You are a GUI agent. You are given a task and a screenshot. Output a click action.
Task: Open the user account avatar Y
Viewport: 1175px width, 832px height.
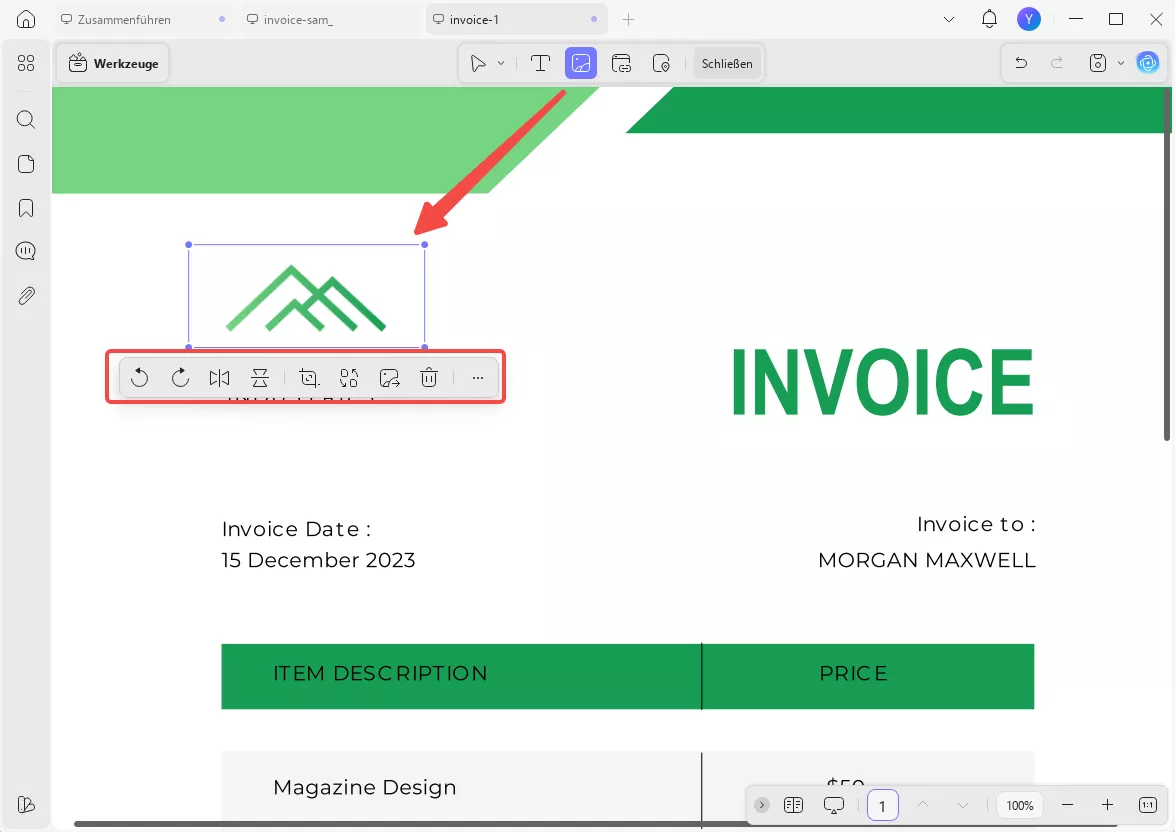tap(1029, 19)
